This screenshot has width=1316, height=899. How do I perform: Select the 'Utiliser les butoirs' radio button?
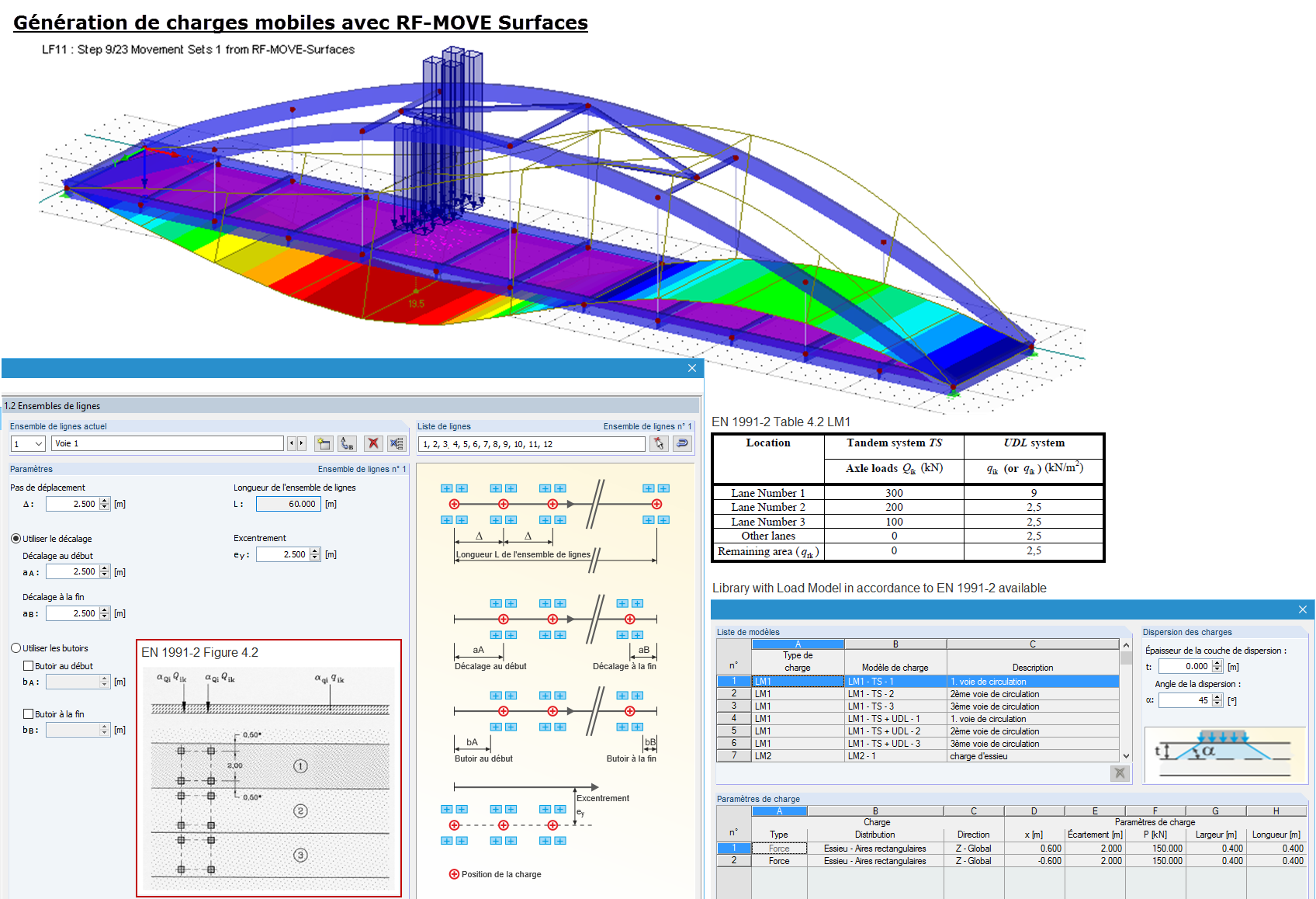[16, 648]
